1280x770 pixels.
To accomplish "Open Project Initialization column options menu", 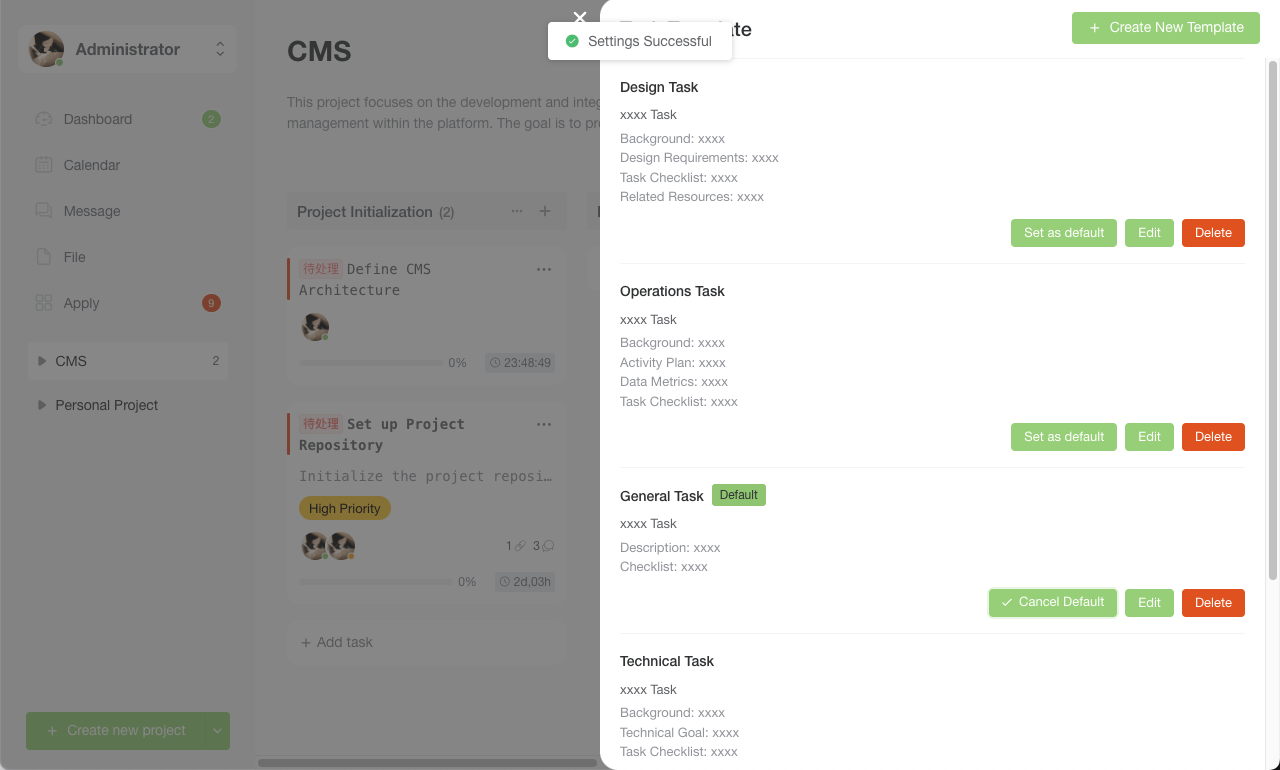I will [517, 211].
